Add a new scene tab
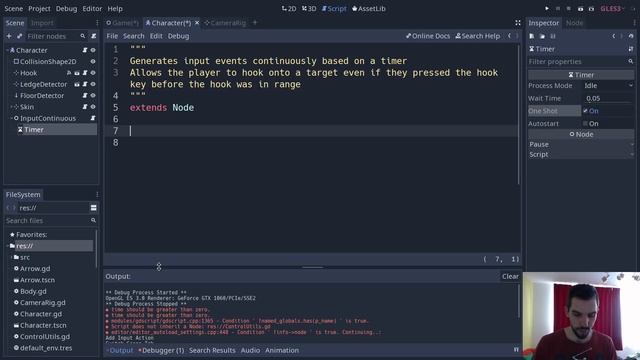Screen dimensions: 640x360 click(x=255, y=23)
